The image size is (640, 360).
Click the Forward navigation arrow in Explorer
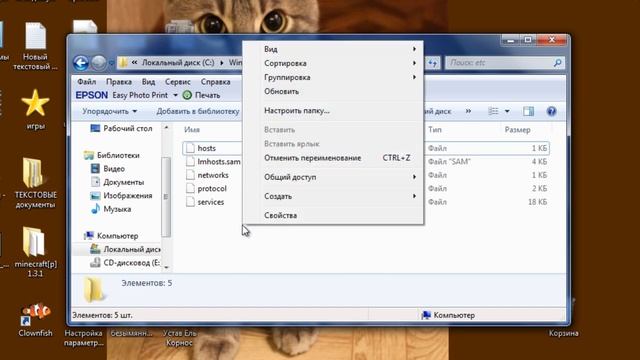98,63
